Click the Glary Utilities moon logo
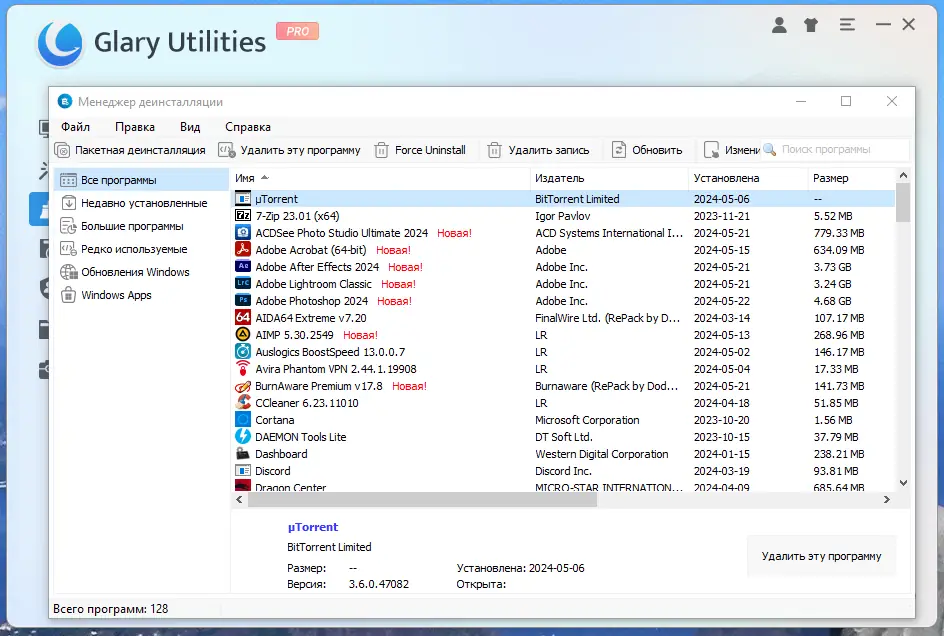The height and width of the screenshot is (636, 944). [x=59, y=43]
